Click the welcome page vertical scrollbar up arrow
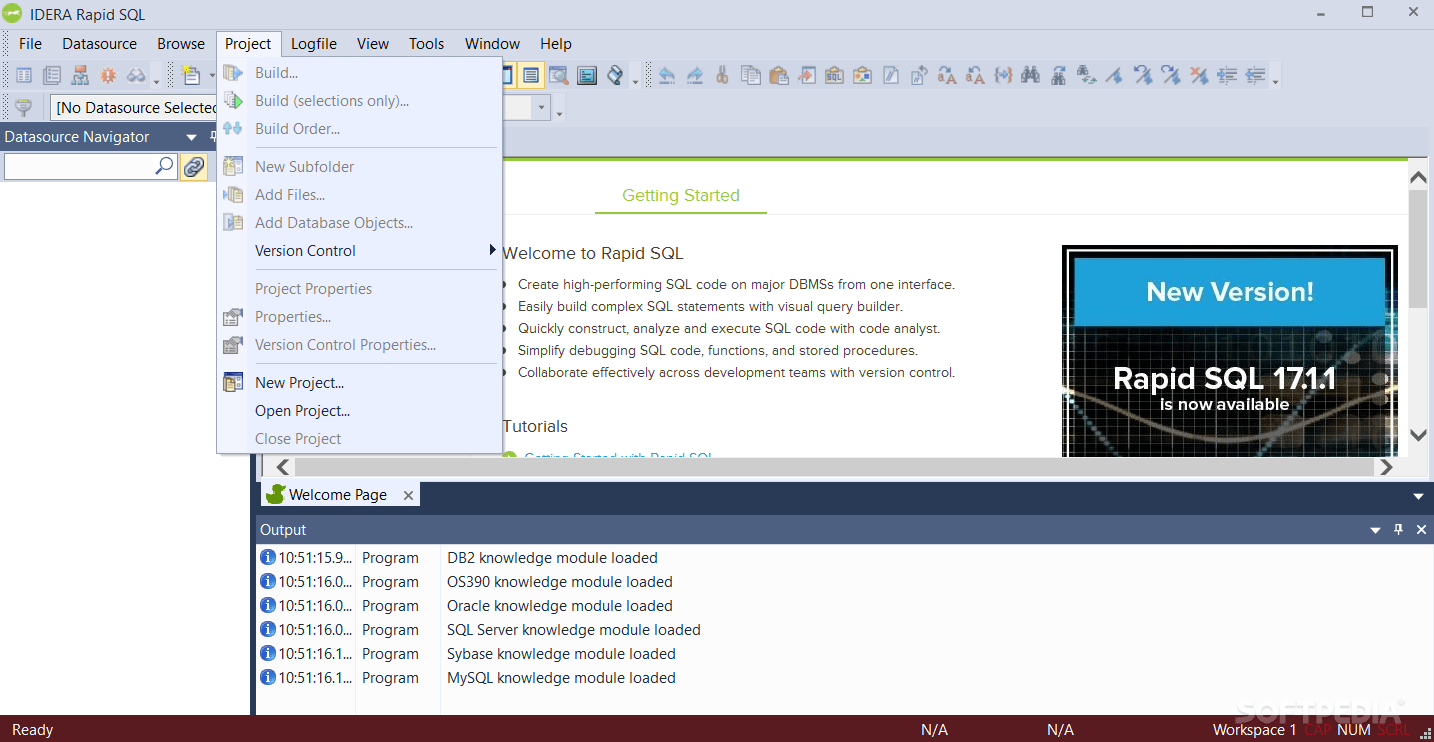1434x742 pixels. (1418, 177)
